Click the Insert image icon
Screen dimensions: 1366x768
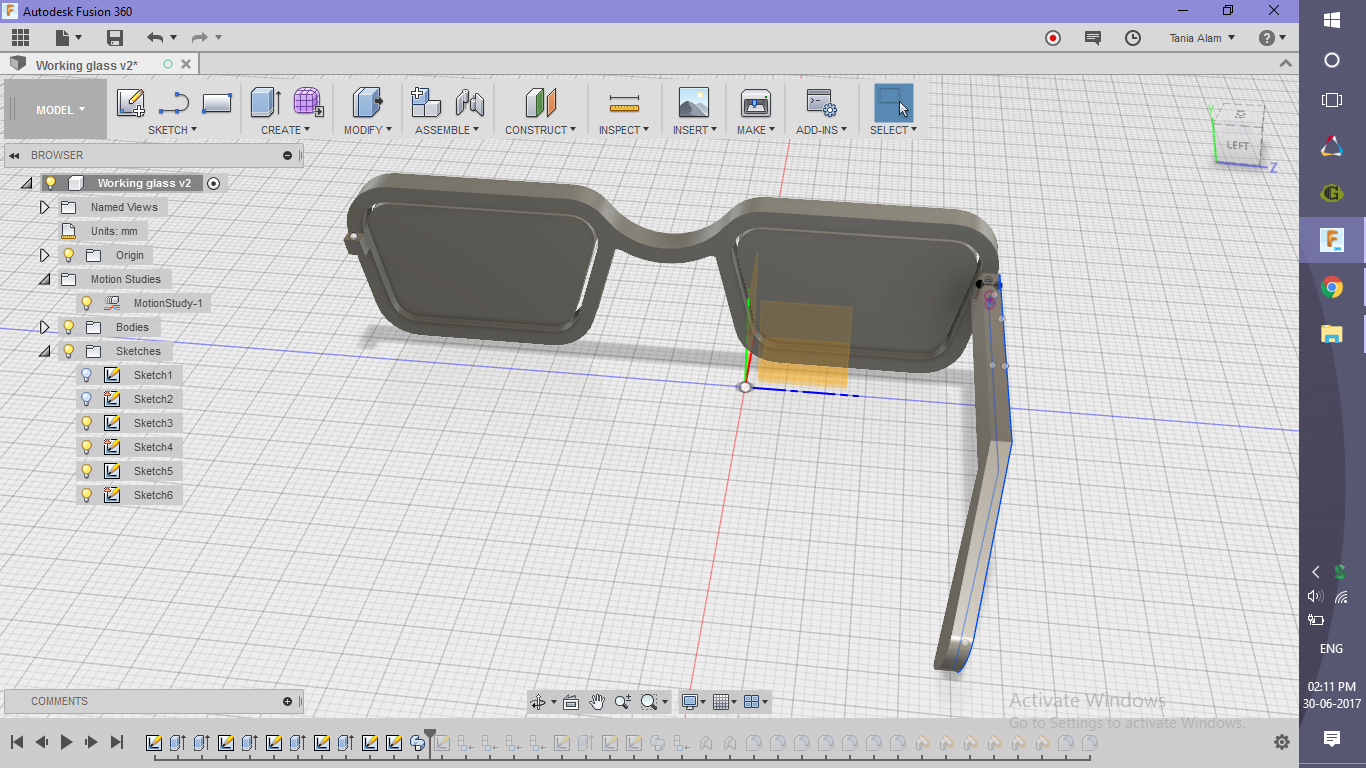693,103
